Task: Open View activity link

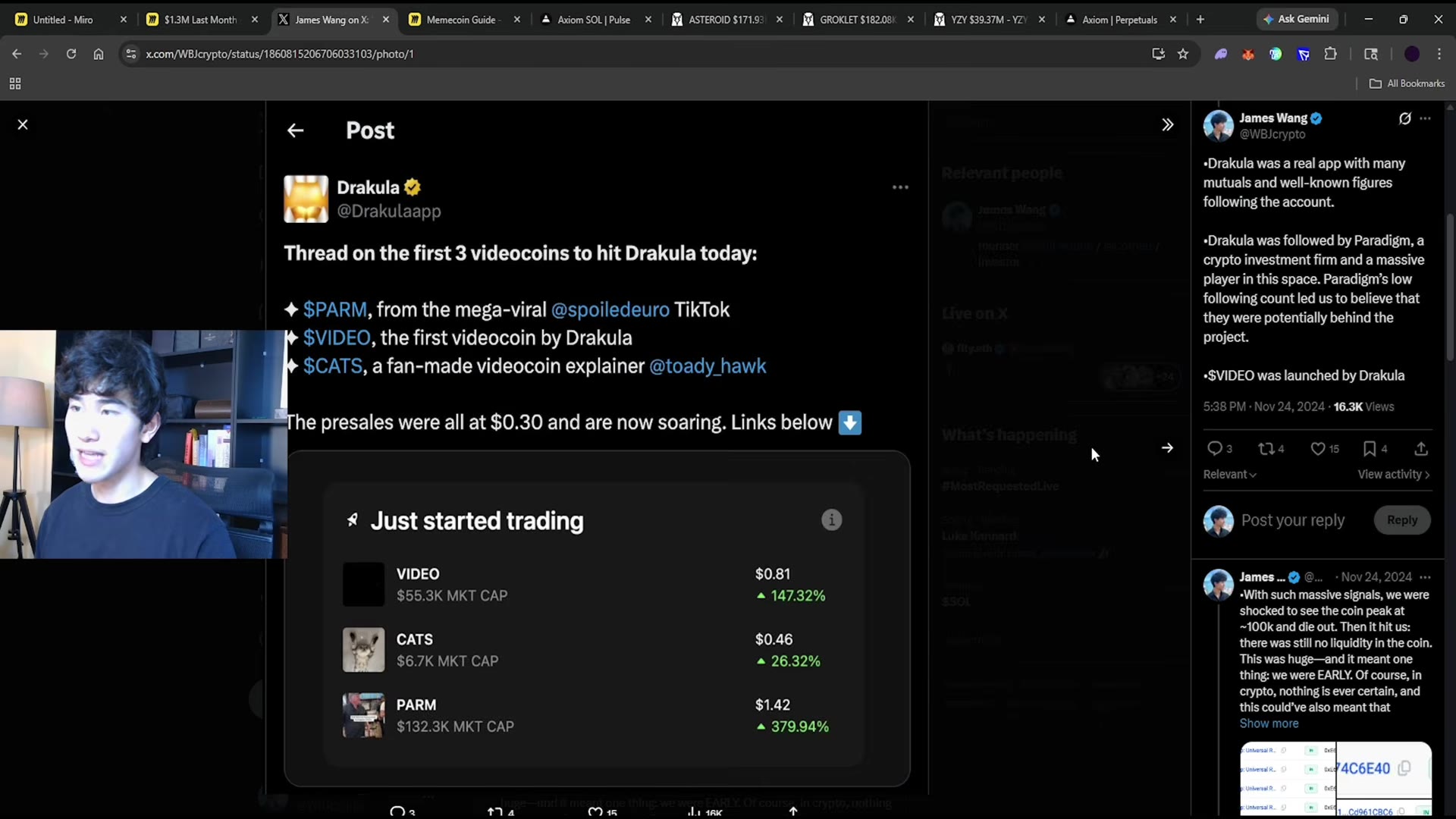Action: point(1394,475)
